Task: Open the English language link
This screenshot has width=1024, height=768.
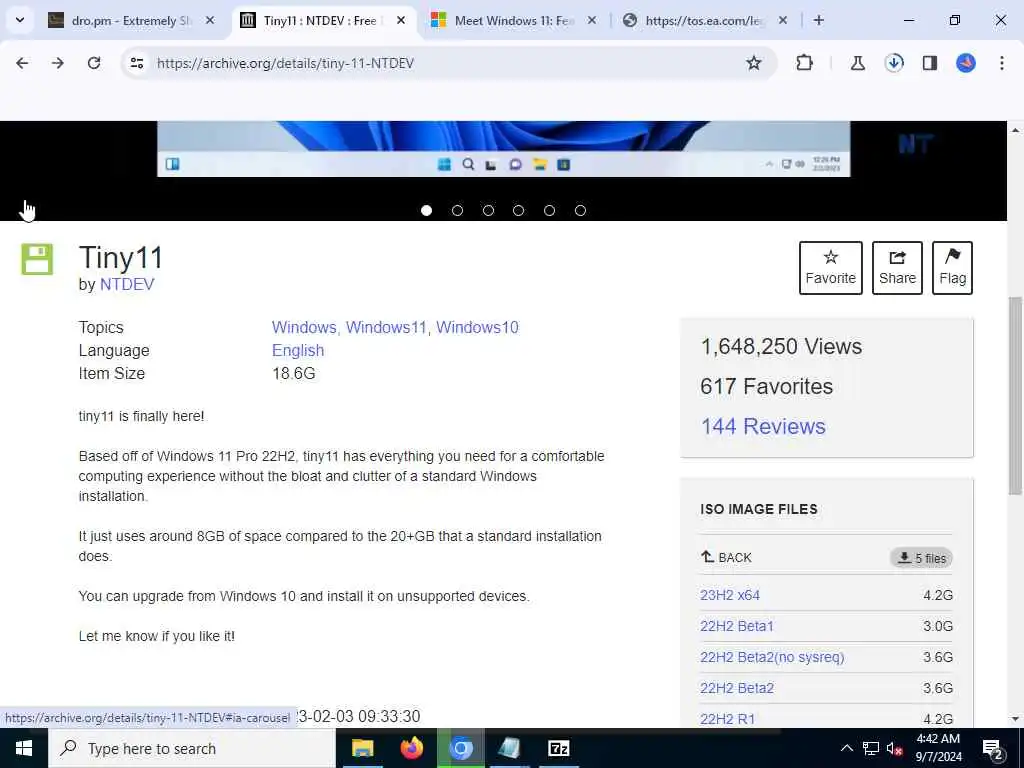Action: (x=298, y=351)
